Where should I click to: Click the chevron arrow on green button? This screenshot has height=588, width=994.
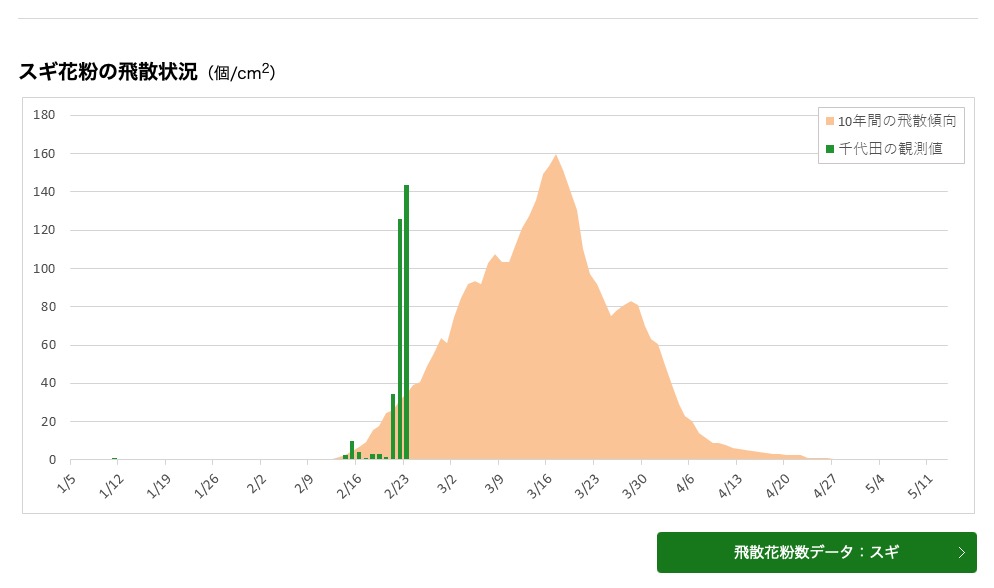[x=962, y=553]
